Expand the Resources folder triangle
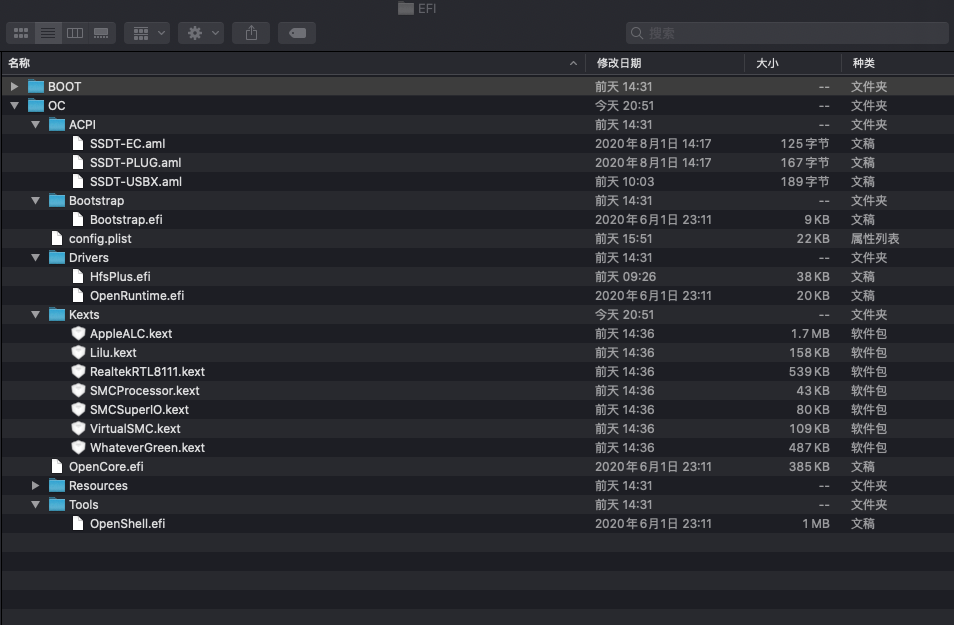954x625 pixels. tap(35, 486)
